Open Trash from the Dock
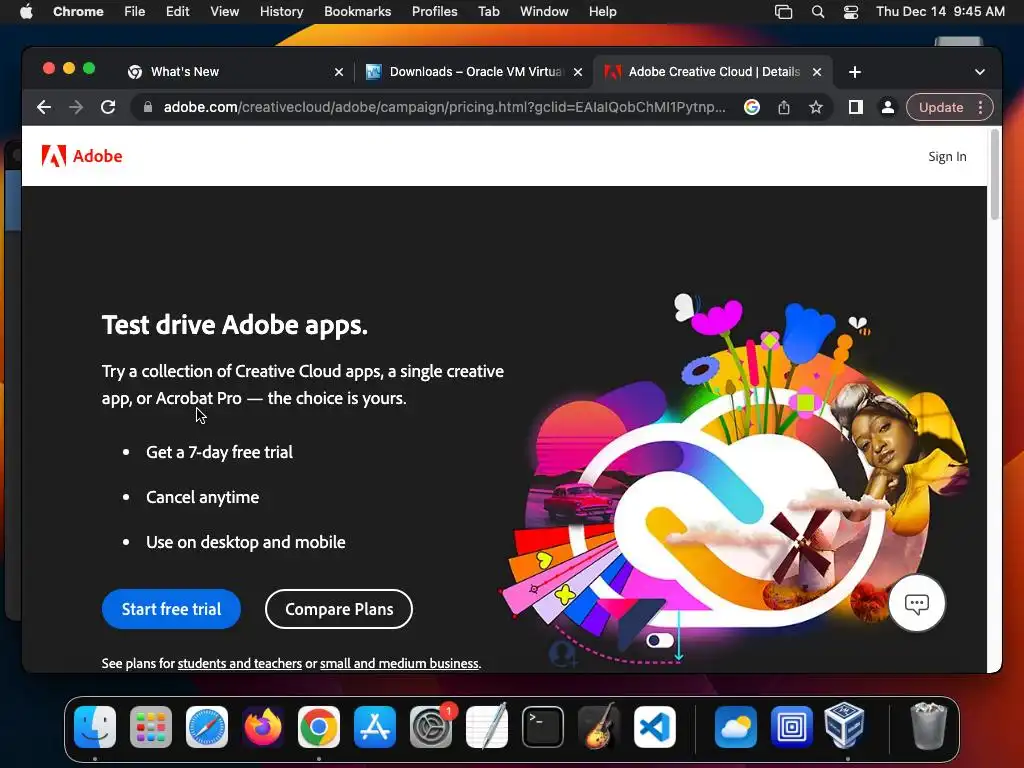Image resolution: width=1024 pixels, height=768 pixels. tap(928, 726)
